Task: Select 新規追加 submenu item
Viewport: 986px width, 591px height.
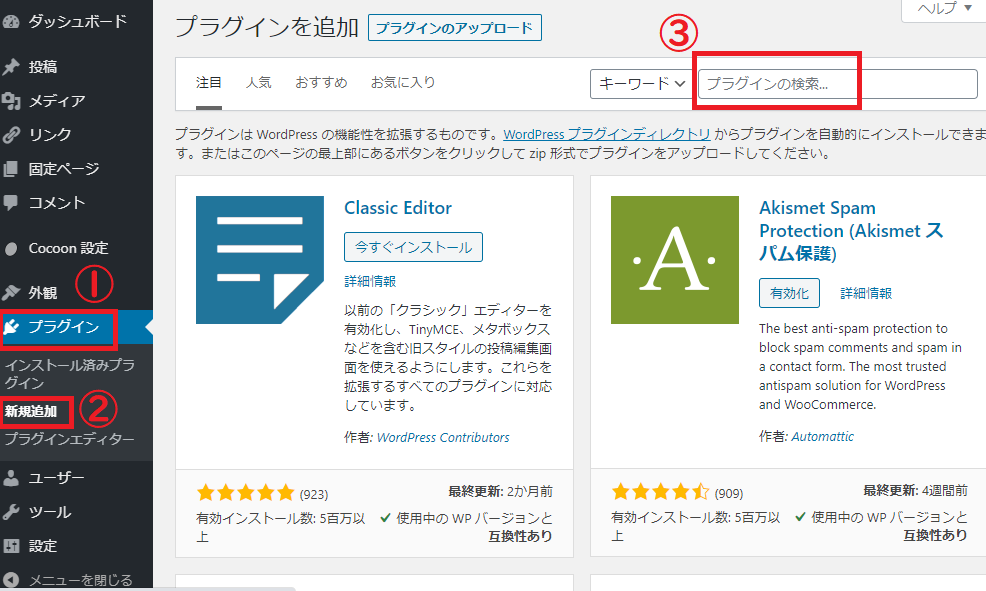Action: click(31, 412)
